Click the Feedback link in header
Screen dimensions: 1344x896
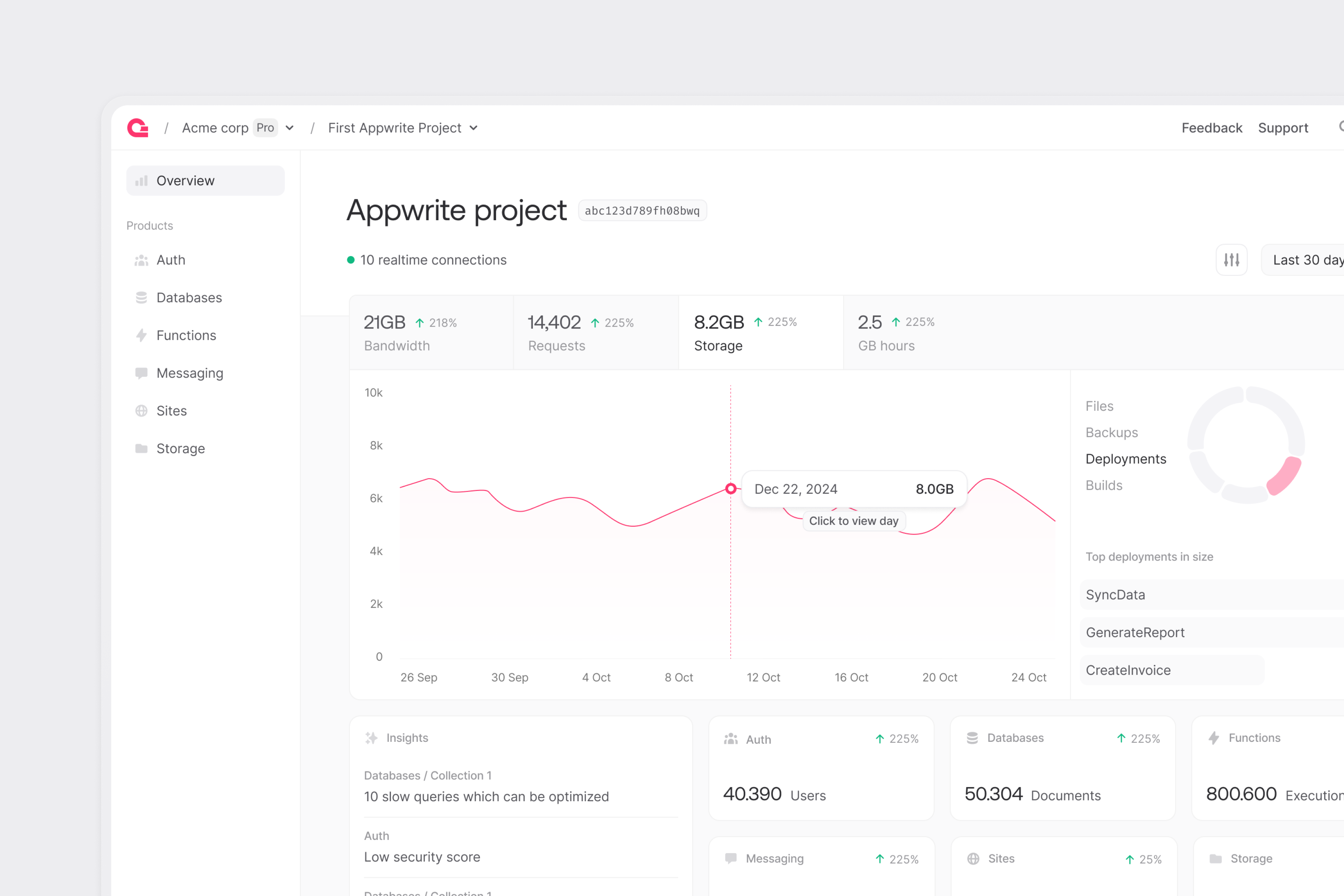1211,128
